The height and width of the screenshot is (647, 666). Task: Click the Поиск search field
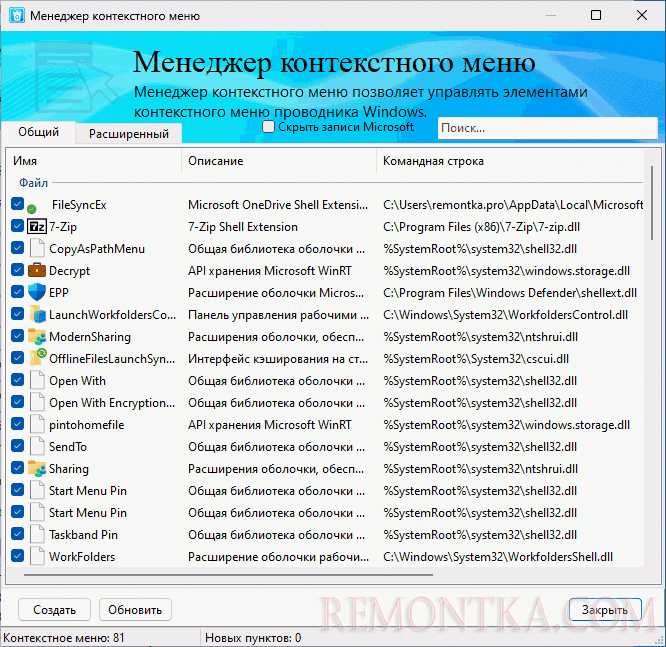point(547,128)
